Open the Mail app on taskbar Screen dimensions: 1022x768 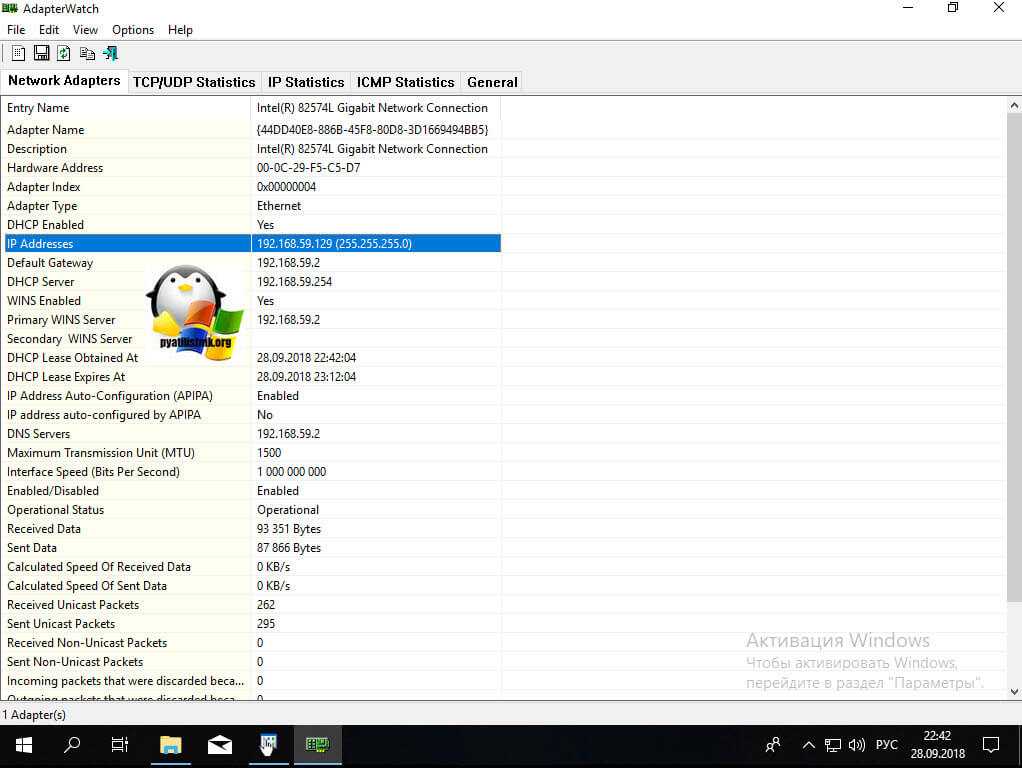[220, 745]
